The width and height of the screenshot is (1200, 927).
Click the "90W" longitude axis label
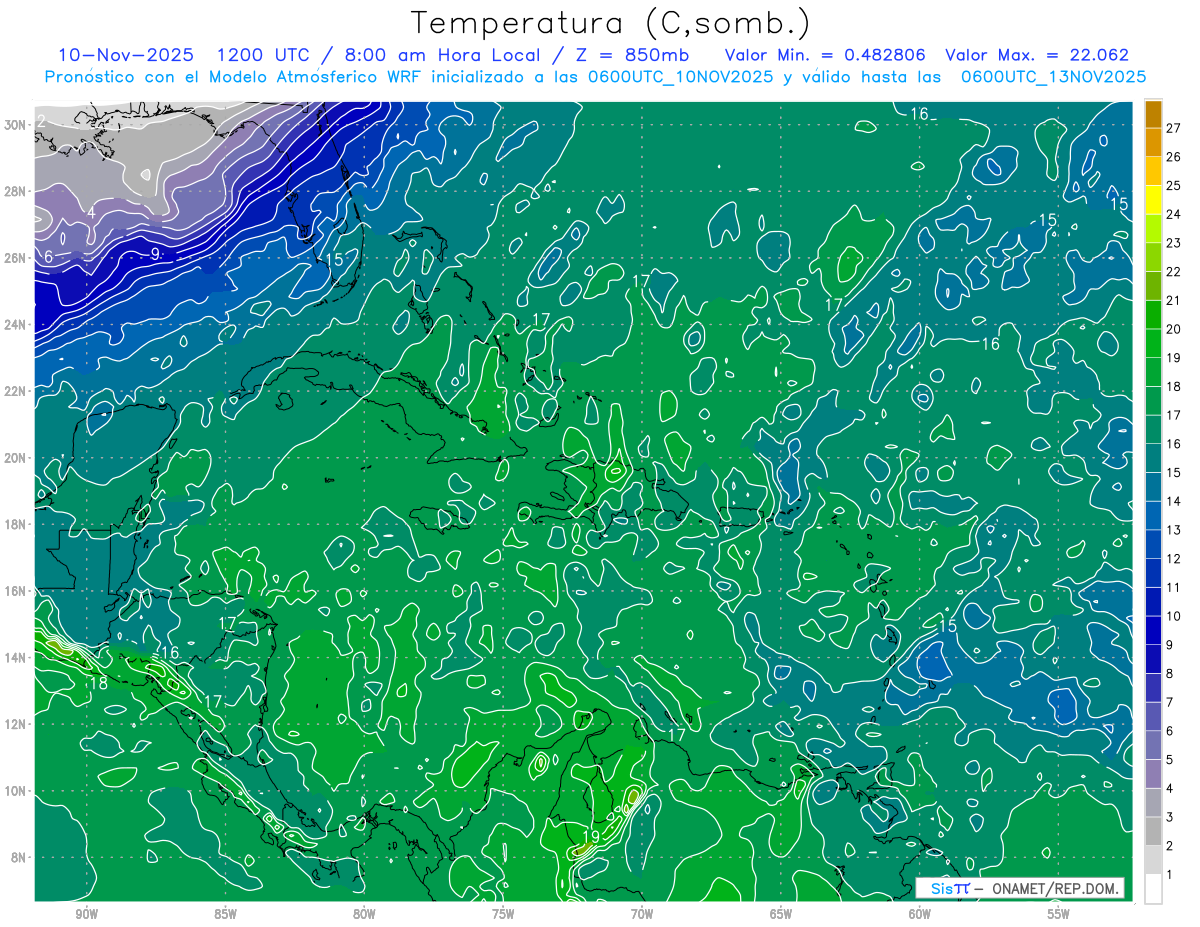pyautogui.click(x=86, y=915)
